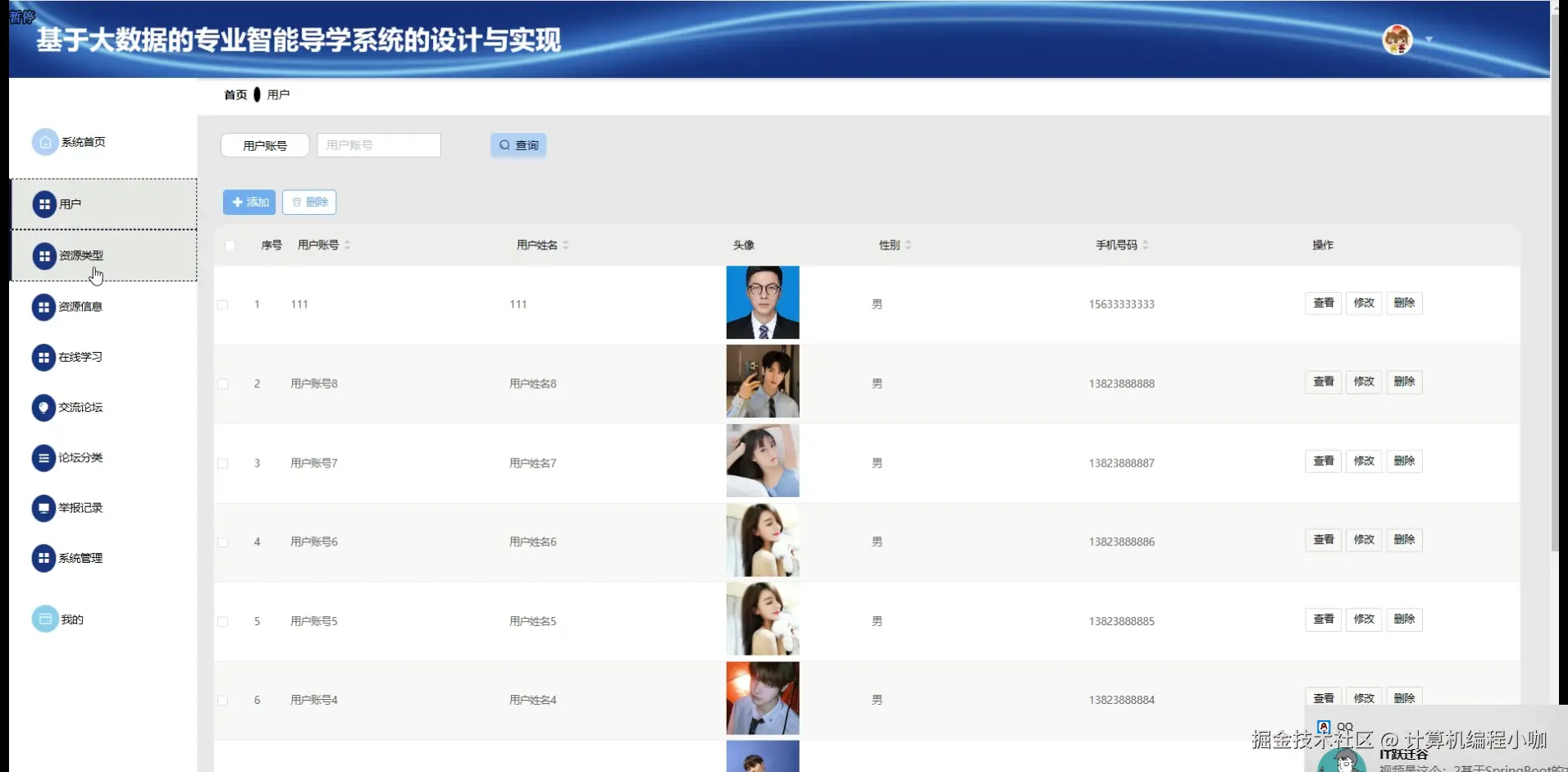The width and height of the screenshot is (1568, 772).
Task: Sort table by 手机号码 column arrows
Action: (1146, 245)
